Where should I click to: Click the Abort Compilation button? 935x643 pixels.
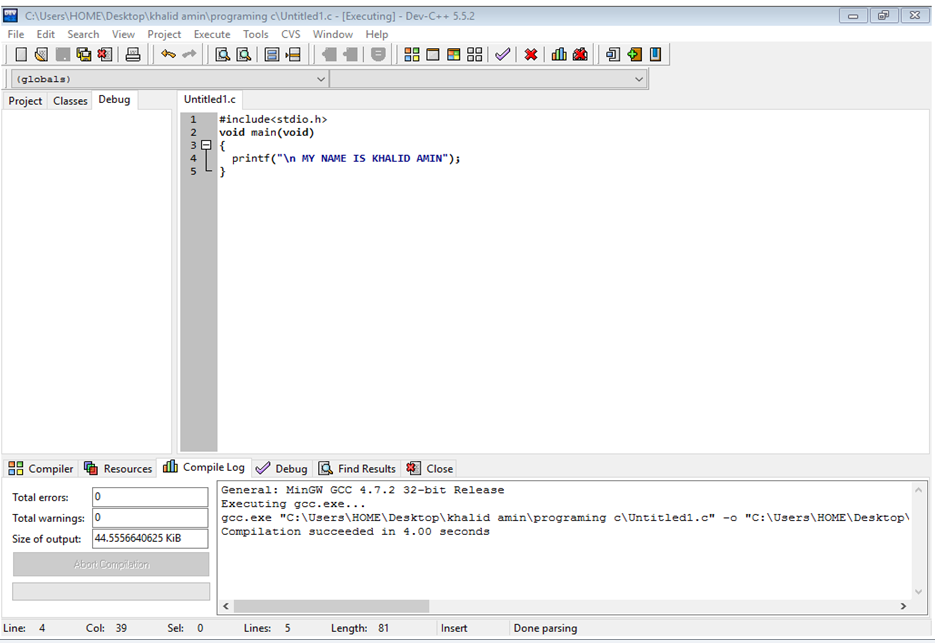[x=111, y=564]
